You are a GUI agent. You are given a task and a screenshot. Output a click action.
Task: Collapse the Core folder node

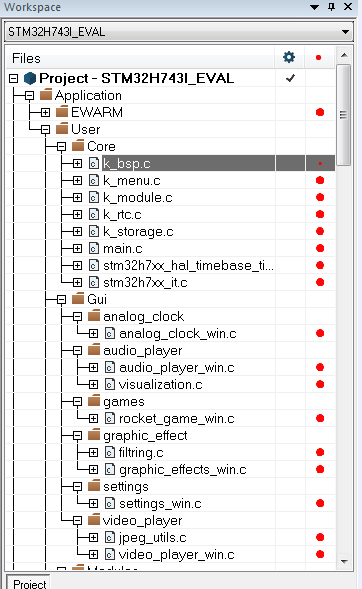click(x=62, y=146)
